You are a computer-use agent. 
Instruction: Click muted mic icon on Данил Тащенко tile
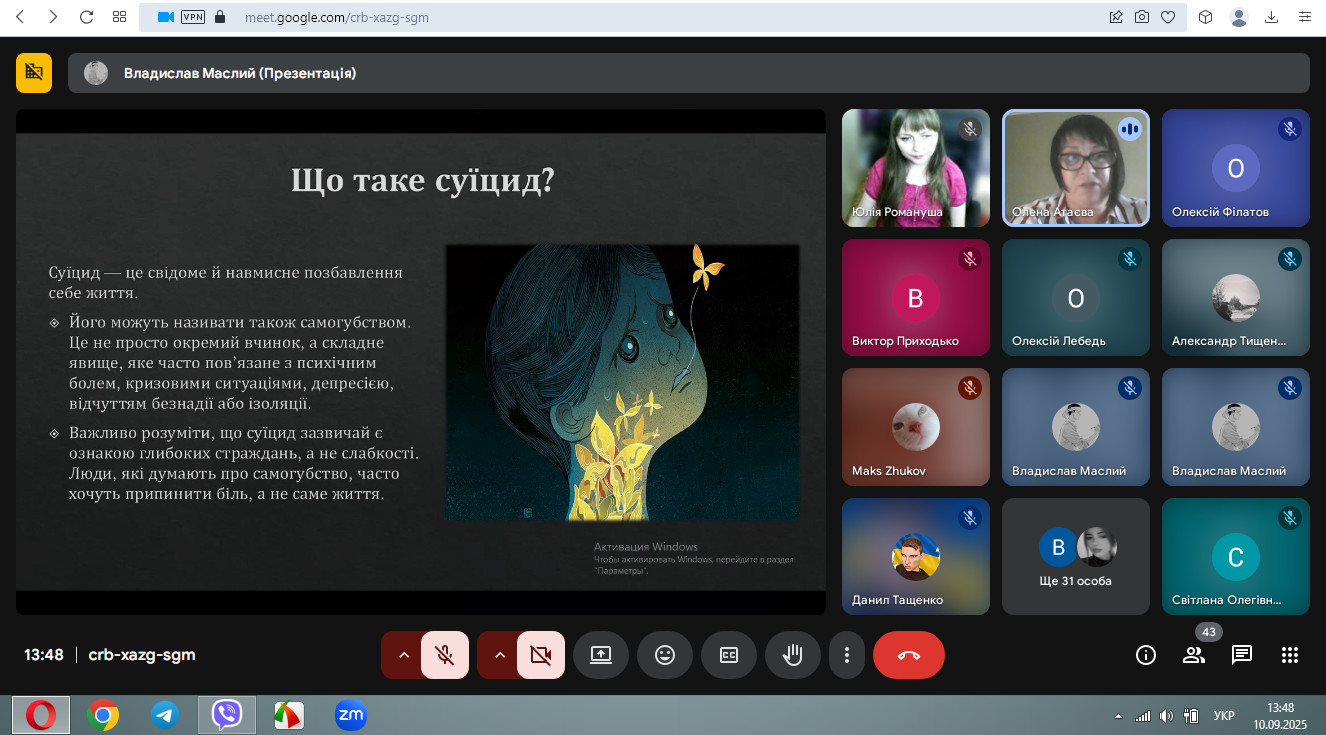click(x=969, y=518)
